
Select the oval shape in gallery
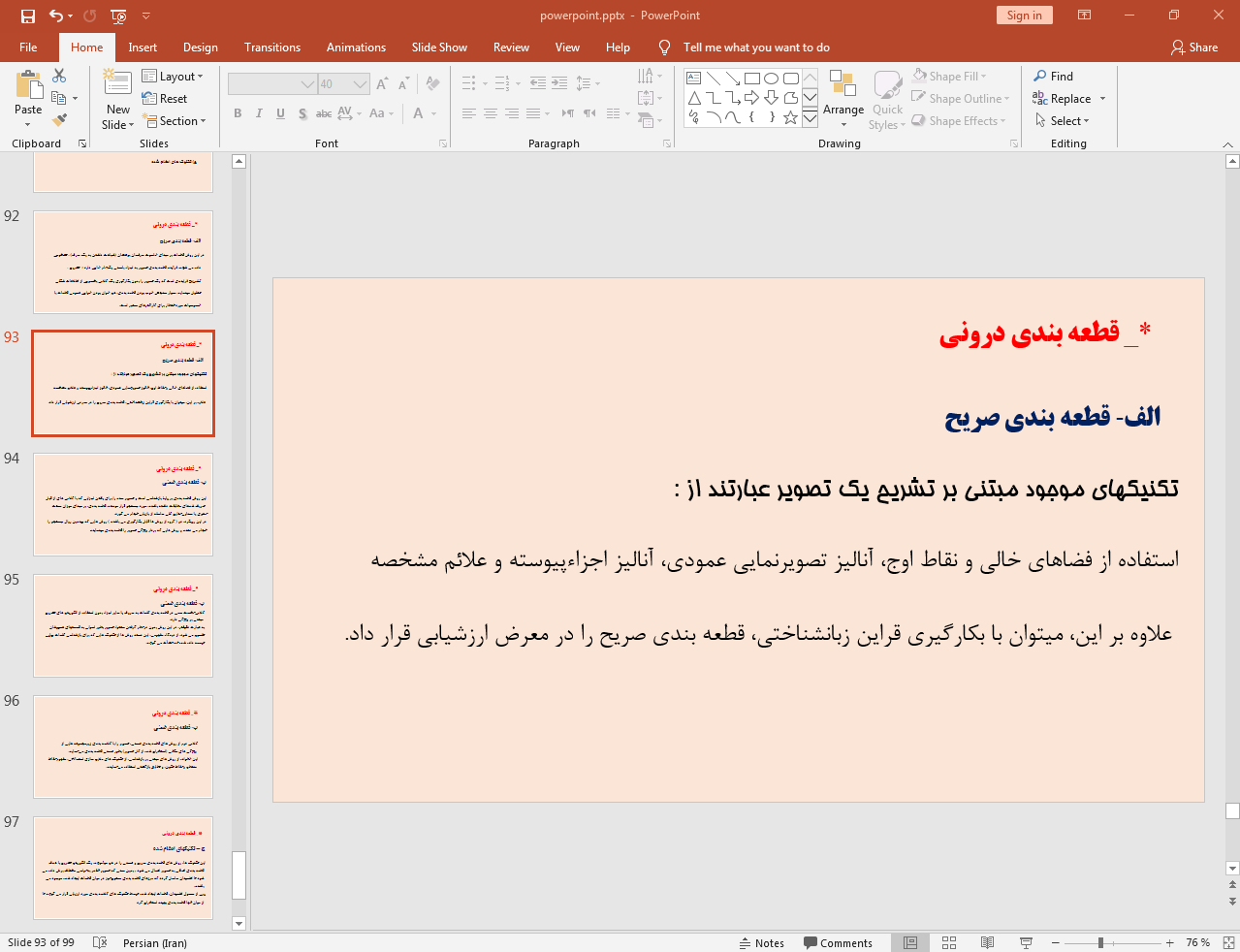(x=771, y=79)
